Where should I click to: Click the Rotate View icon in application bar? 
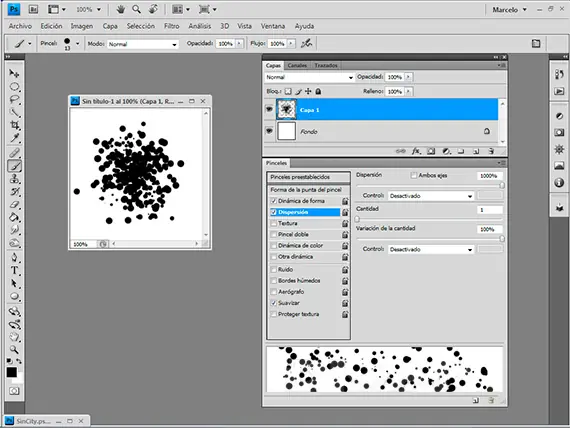click(153, 9)
